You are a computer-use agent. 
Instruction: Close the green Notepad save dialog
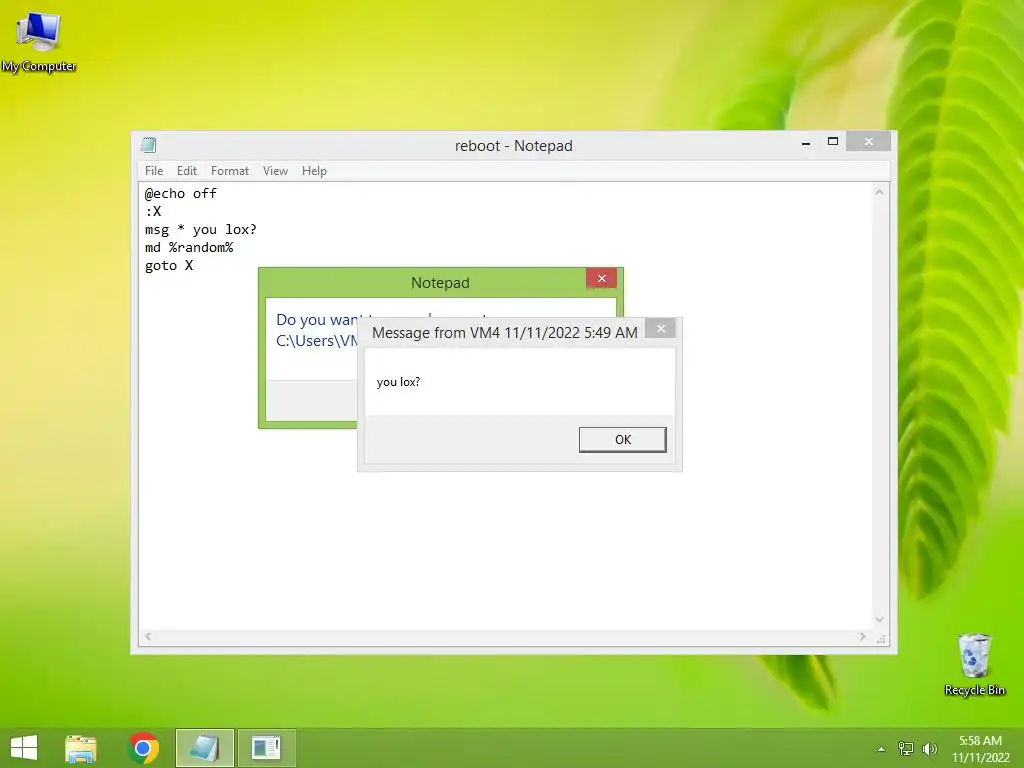[x=601, y=279]
